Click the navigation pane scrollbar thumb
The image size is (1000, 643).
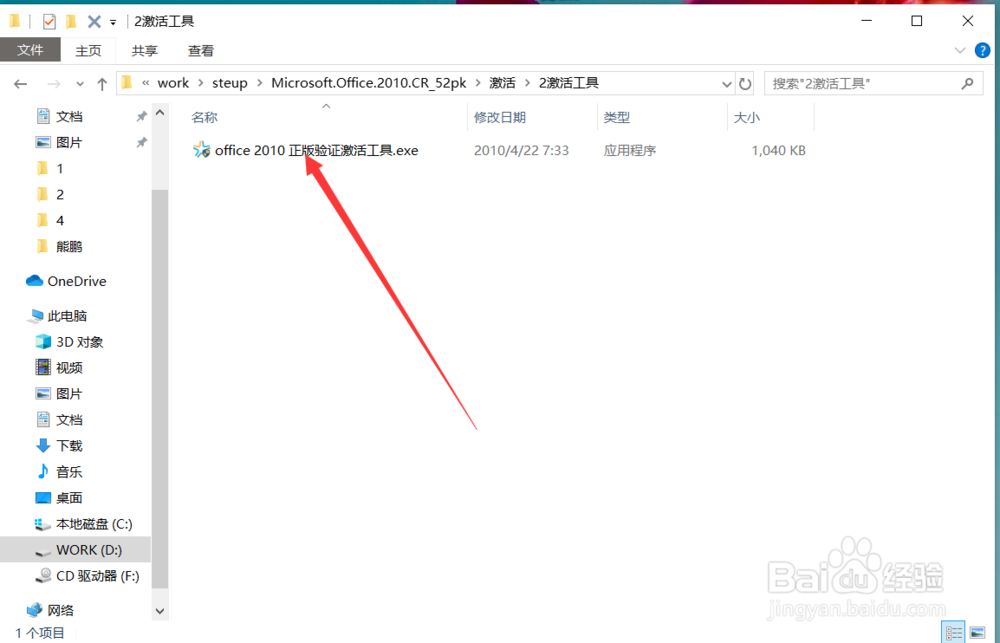click(160, 388)
